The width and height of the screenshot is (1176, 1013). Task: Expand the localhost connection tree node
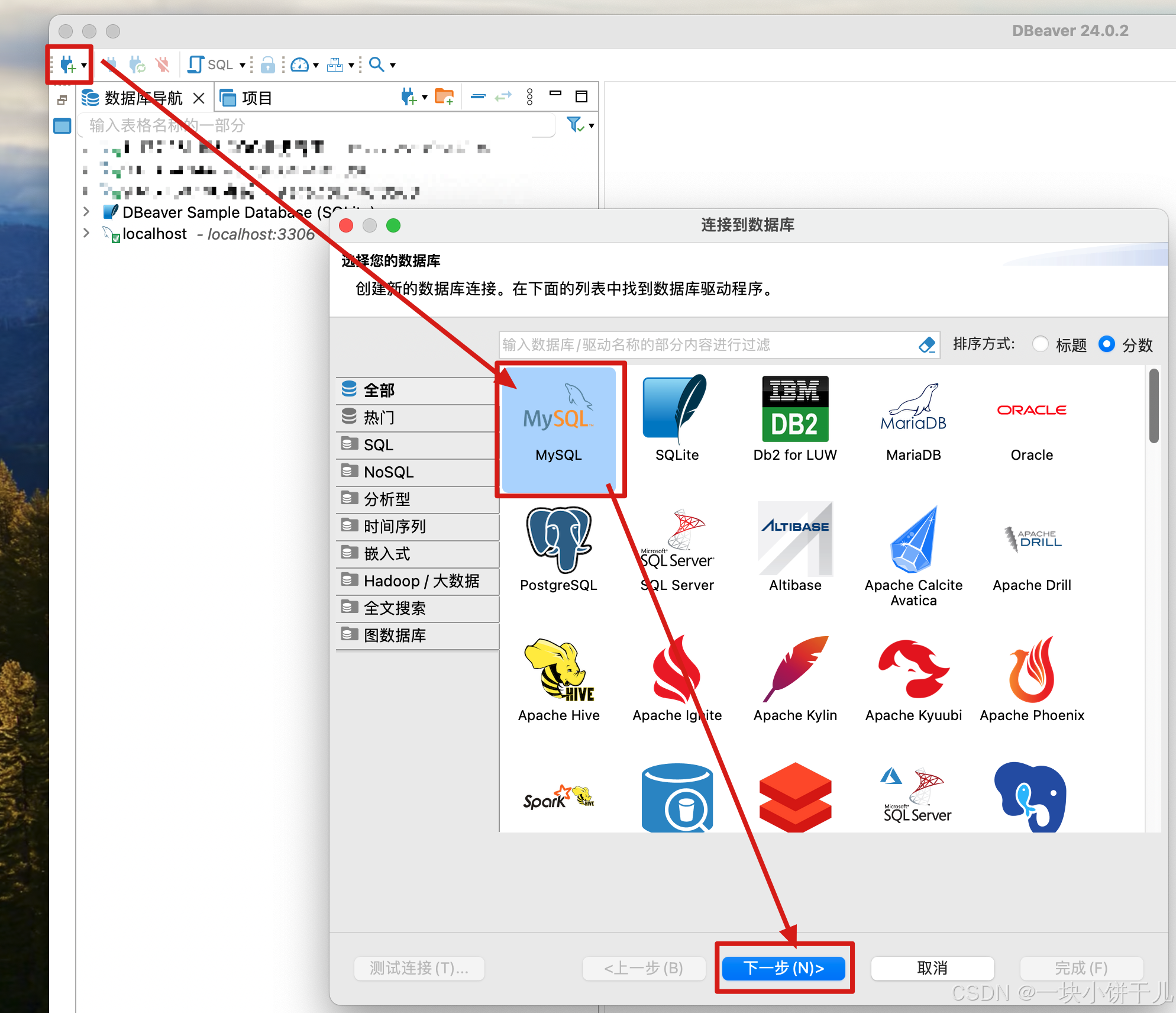click(86, 233)
